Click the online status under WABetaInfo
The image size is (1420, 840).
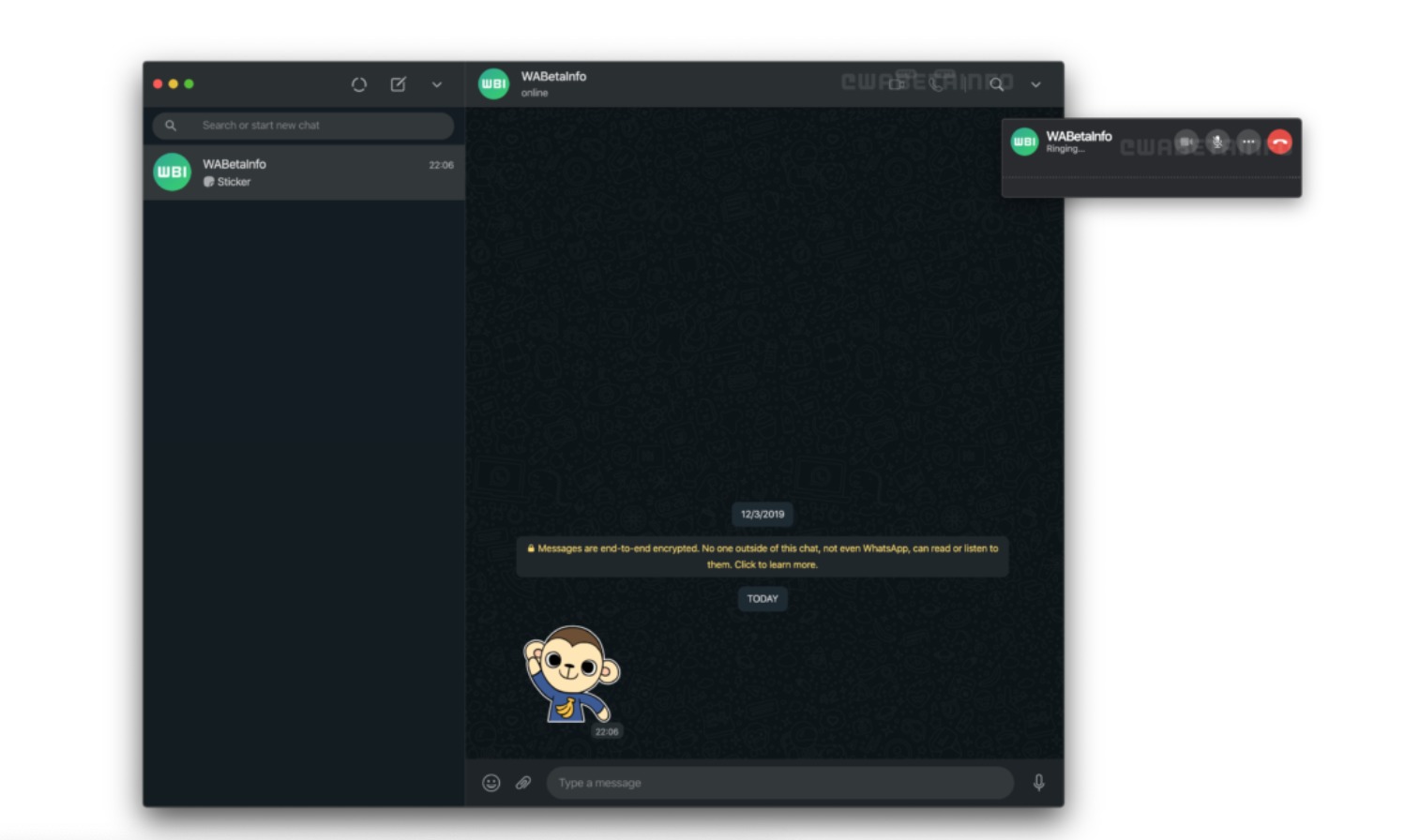[x=535, y=93]
